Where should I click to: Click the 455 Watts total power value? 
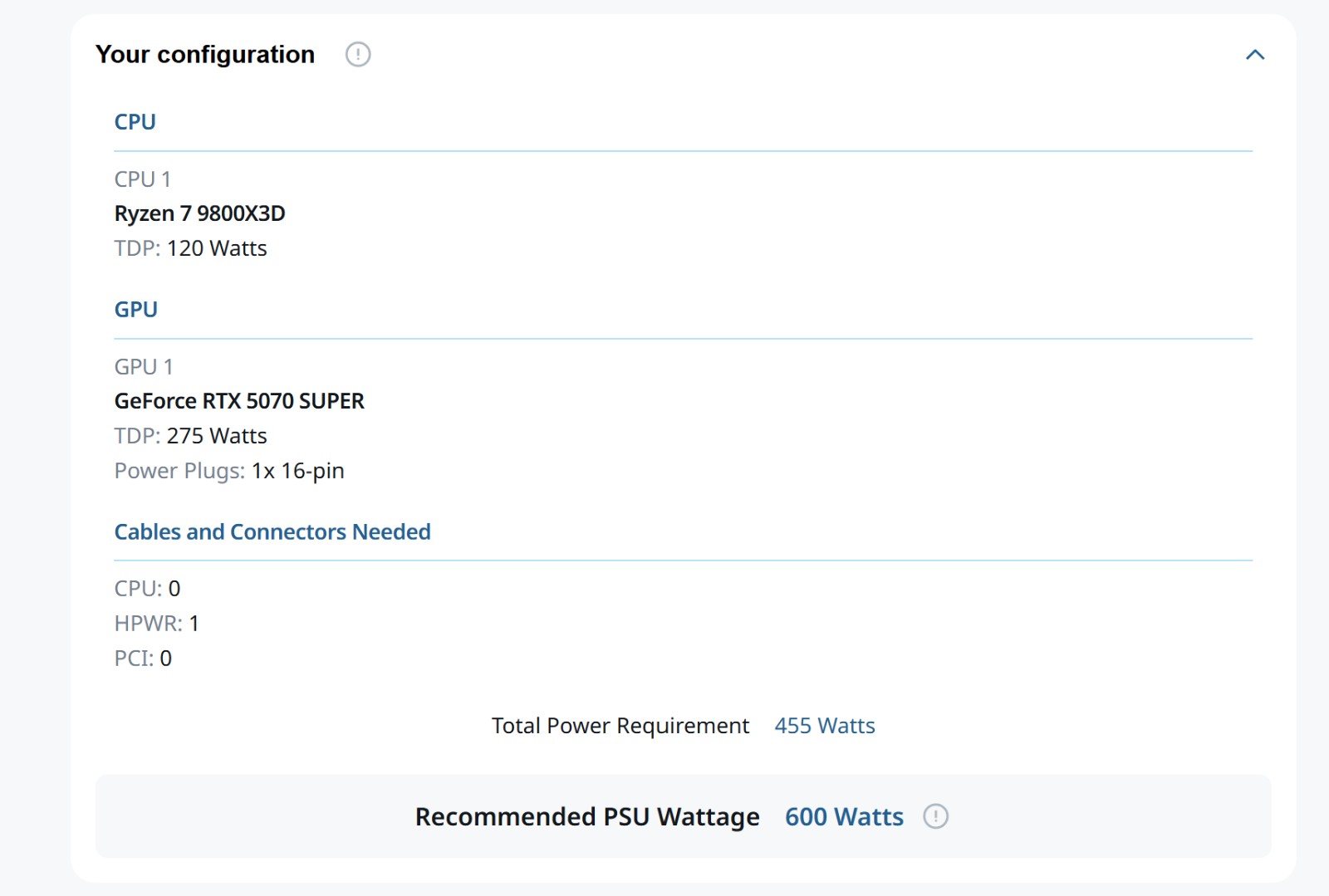pos(824,726)
